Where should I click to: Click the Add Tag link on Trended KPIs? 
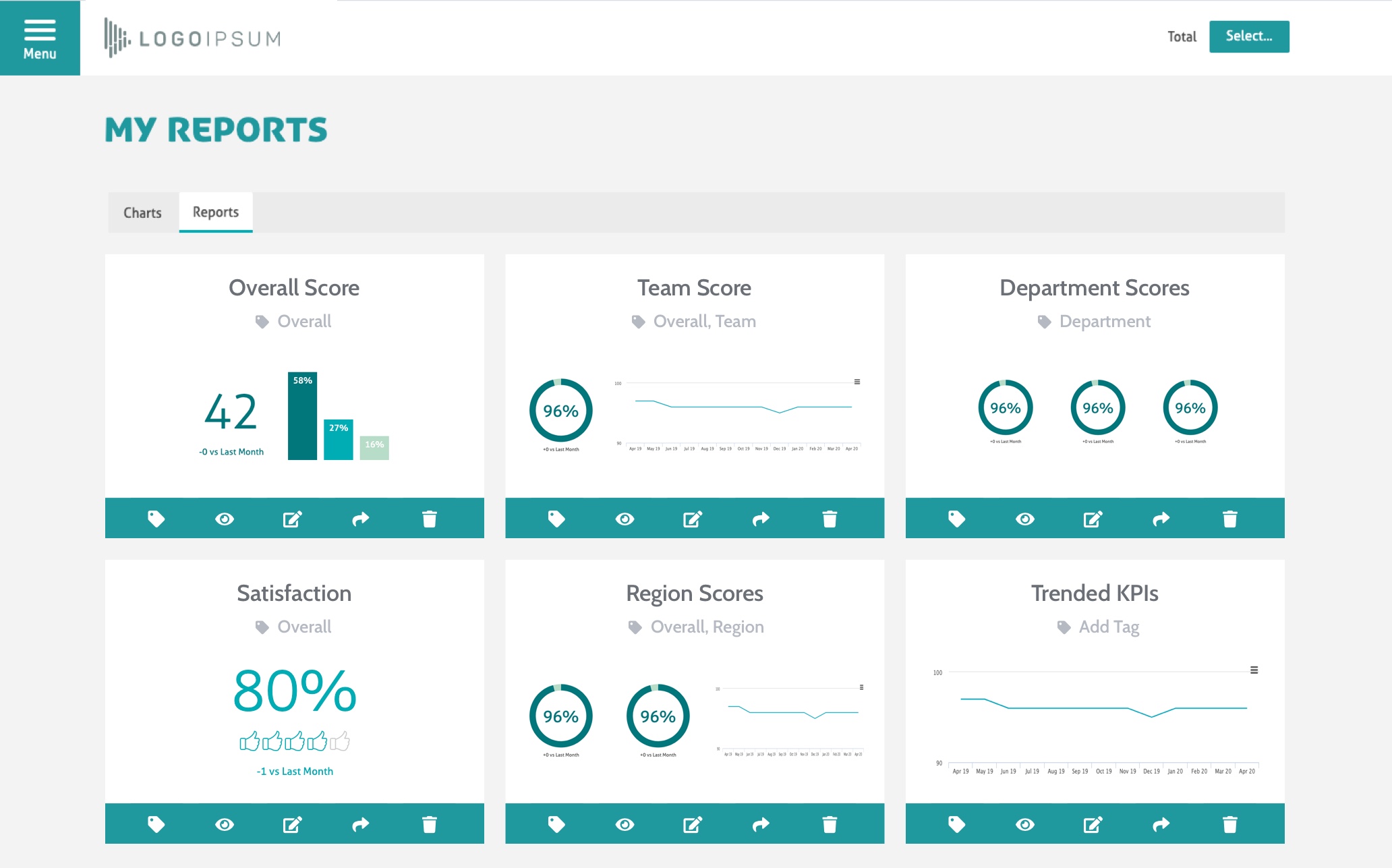1108,627
